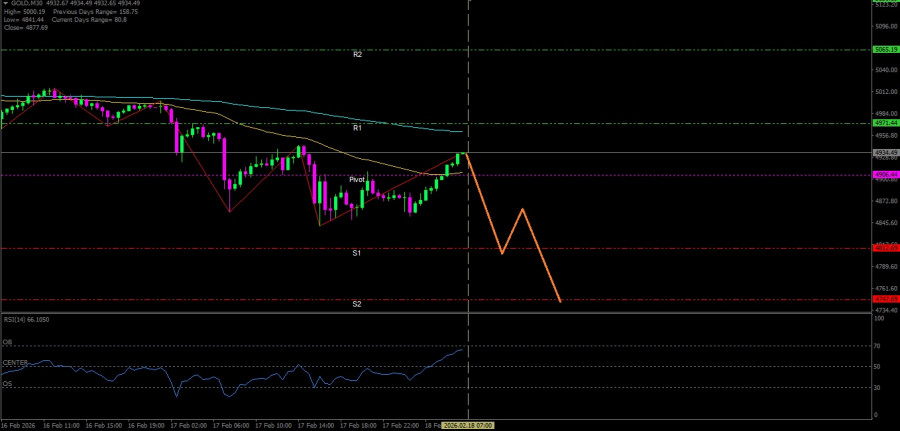Click the gray 4934.49 current price tag
Image resolution: width=900 pixels, height=431 pixels.
pyautogui.click(x=885, y=153)
